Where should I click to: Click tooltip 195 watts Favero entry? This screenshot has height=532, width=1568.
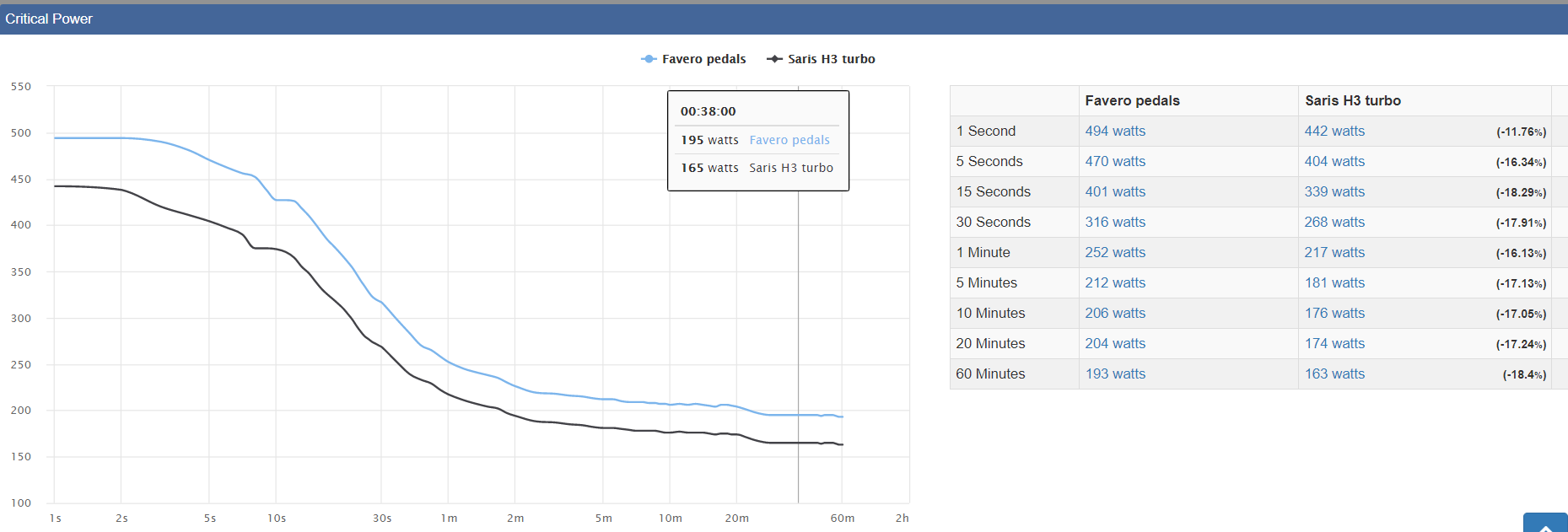[x=756, y=140]
